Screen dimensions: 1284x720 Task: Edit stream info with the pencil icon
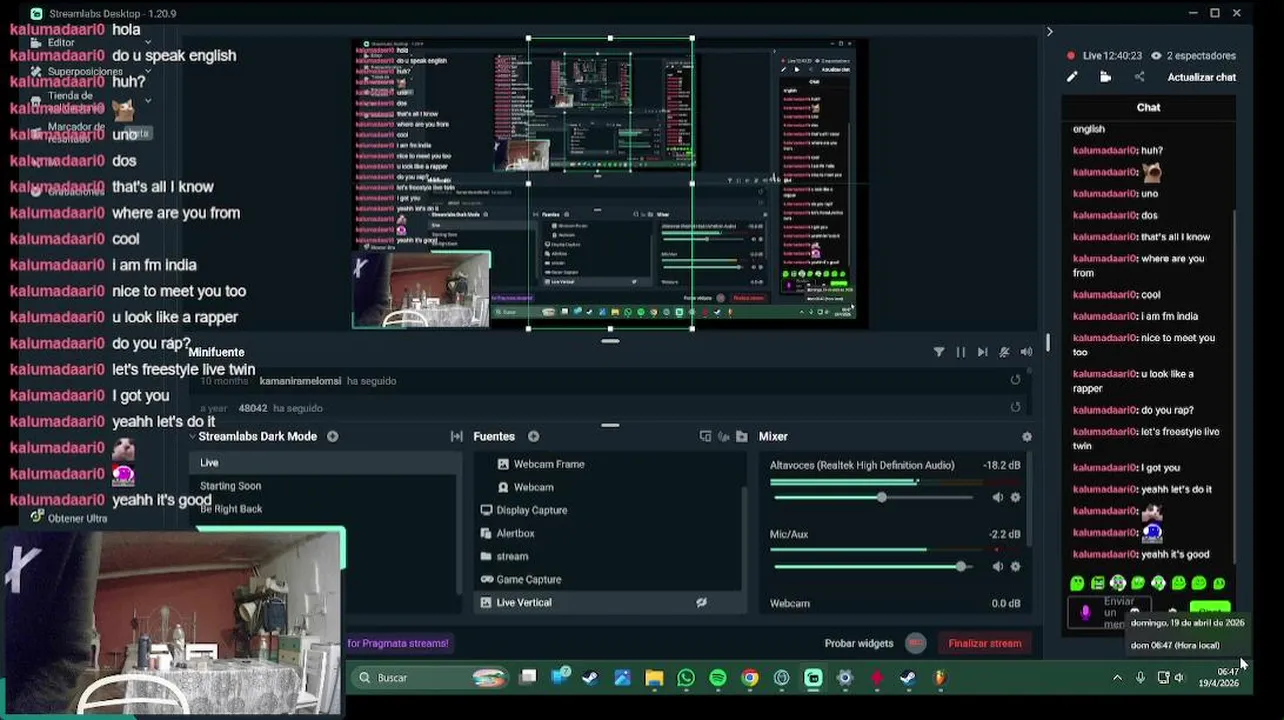pyautogui.click(x=1072, y=77)
